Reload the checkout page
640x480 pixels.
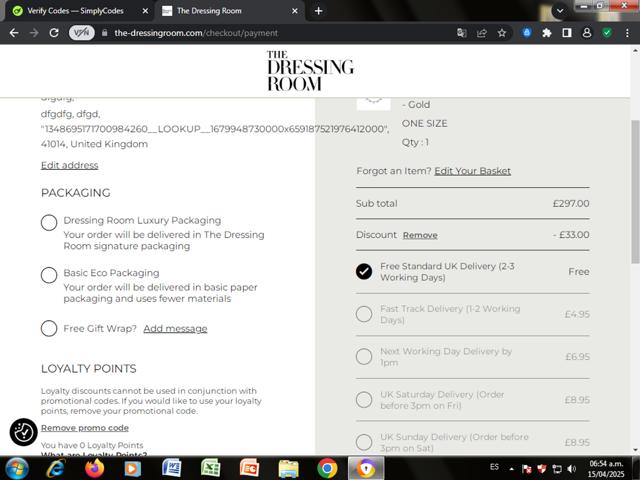pos(54,33)
